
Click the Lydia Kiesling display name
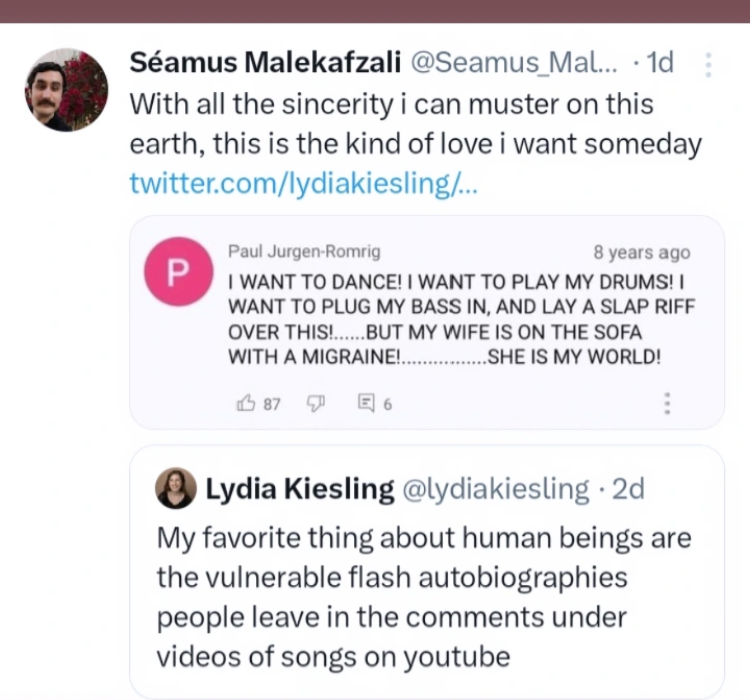[299, 489]
